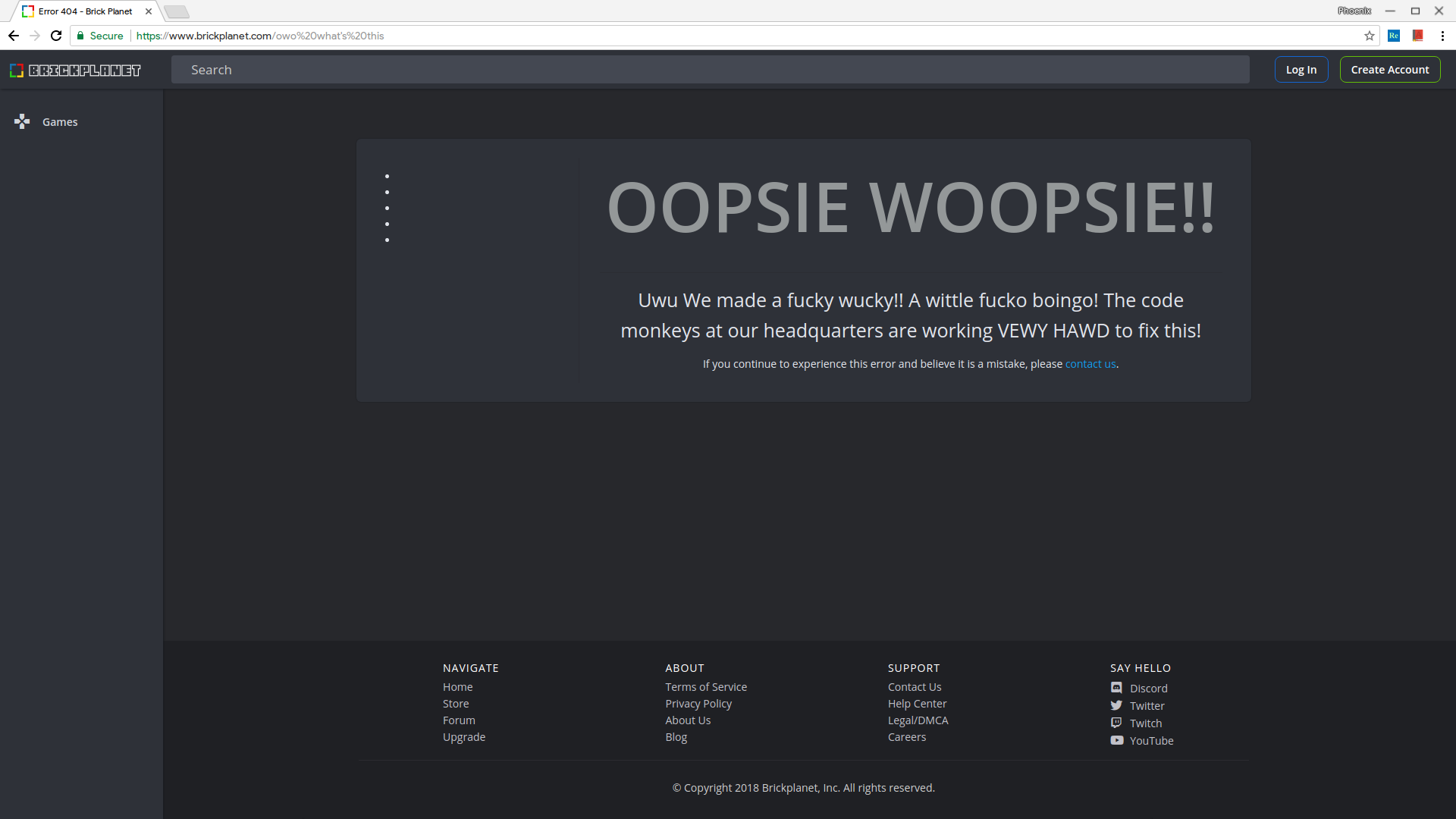
Task: Click the Home footer navigation link
Action: click(x=458, y=687)
